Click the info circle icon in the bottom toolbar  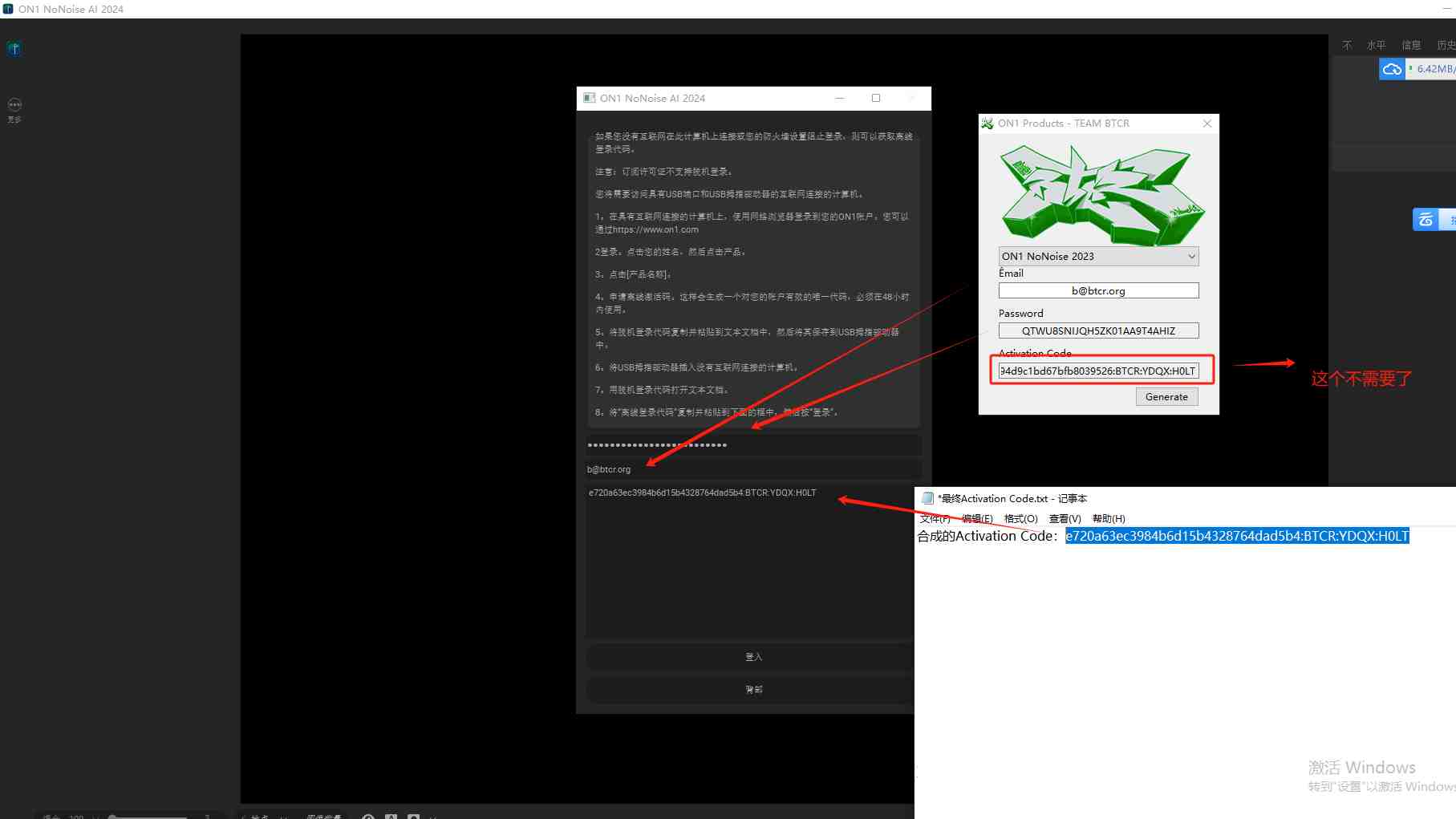click(x=367, y=816)
